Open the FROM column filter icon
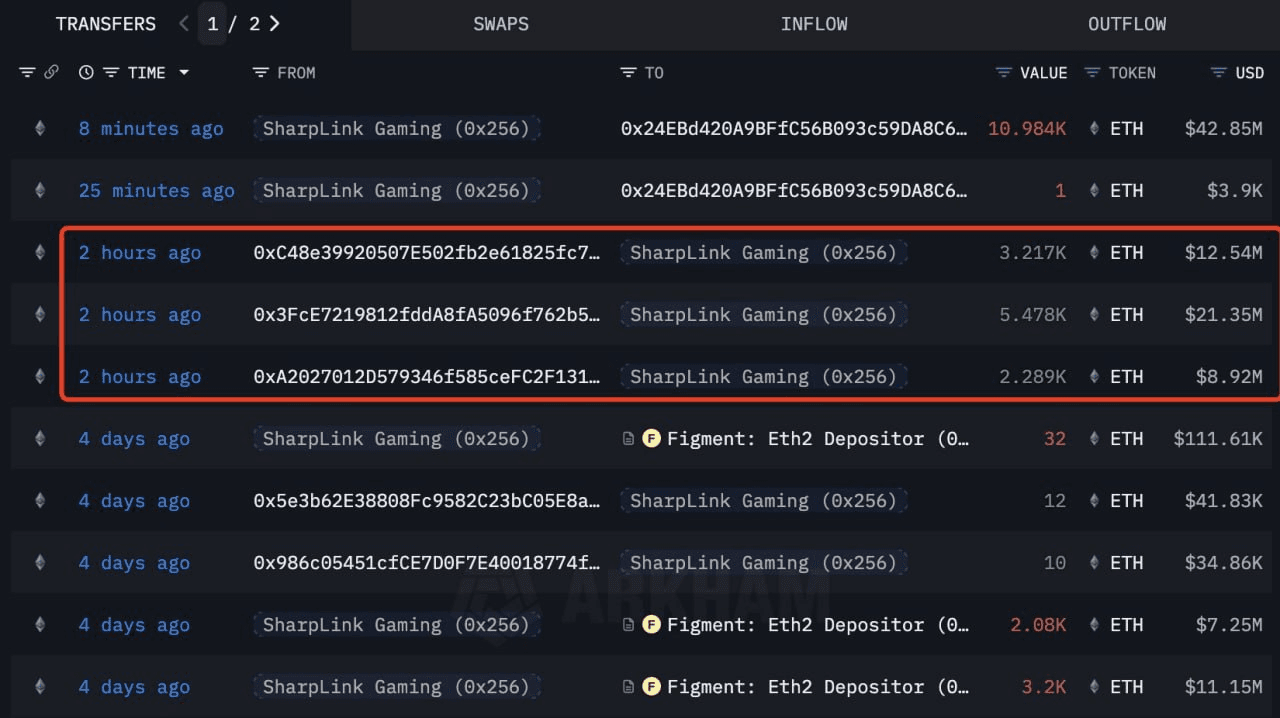The width and height of the screenshot is (1280, 718). point(261,72)
